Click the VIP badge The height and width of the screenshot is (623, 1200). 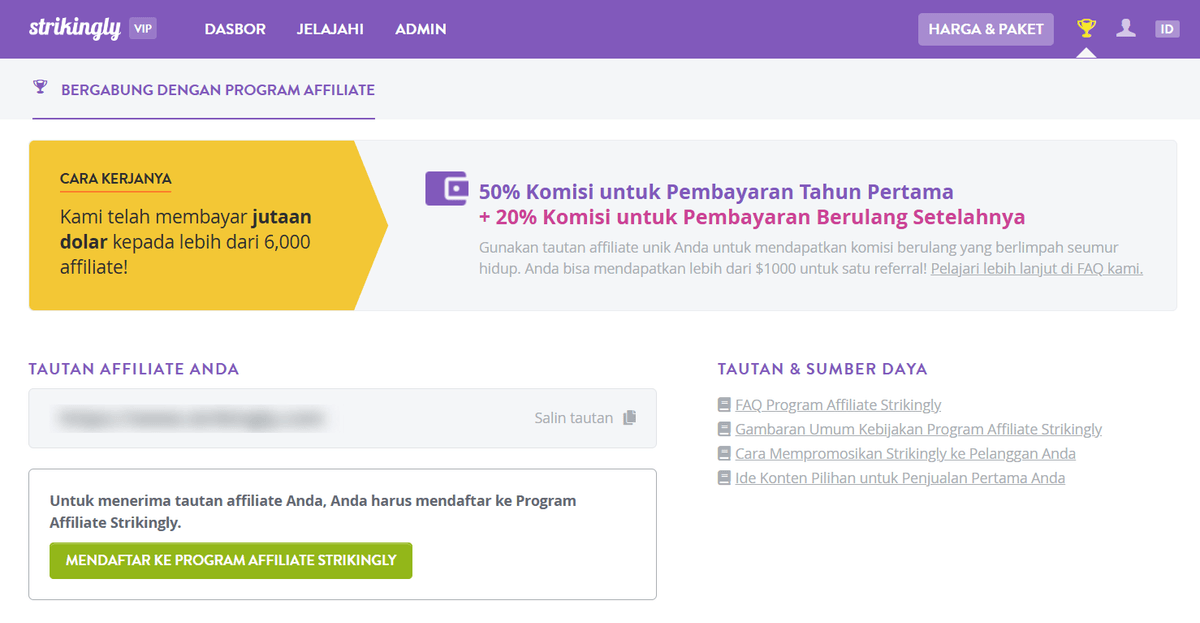pos(143,29)
